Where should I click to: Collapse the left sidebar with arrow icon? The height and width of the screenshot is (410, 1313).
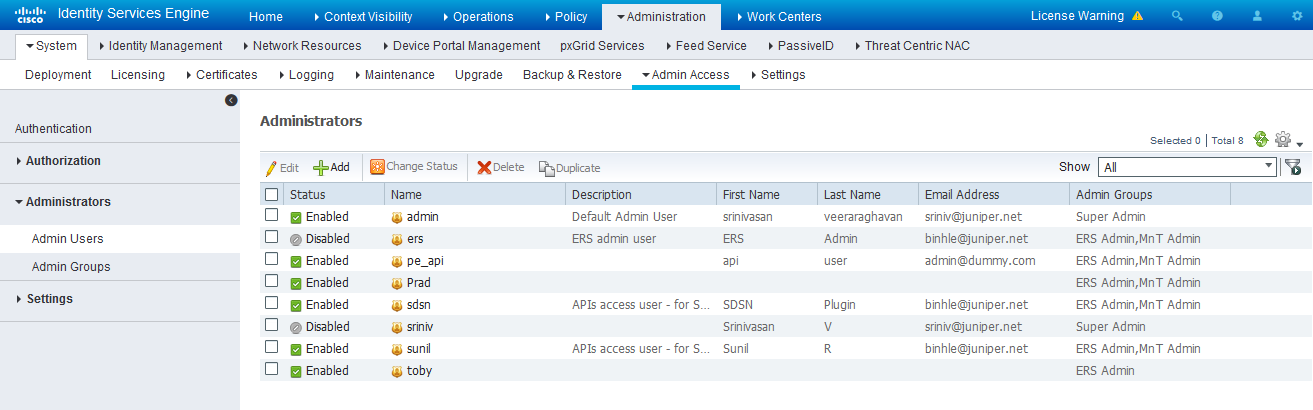(x=231, y=100)
